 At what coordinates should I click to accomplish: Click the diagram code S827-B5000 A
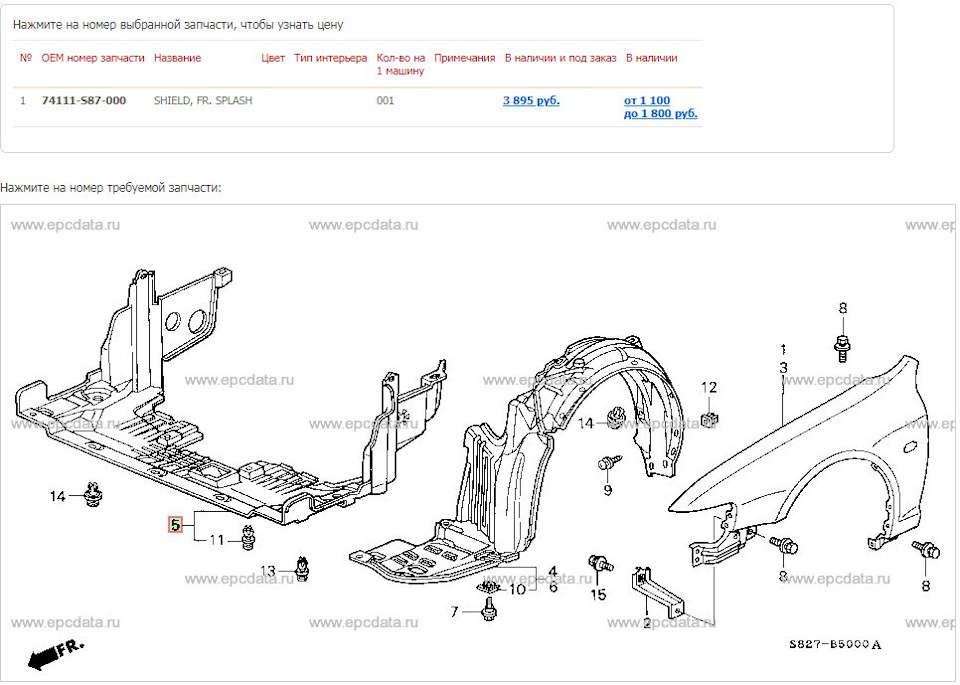pos(834,644)
